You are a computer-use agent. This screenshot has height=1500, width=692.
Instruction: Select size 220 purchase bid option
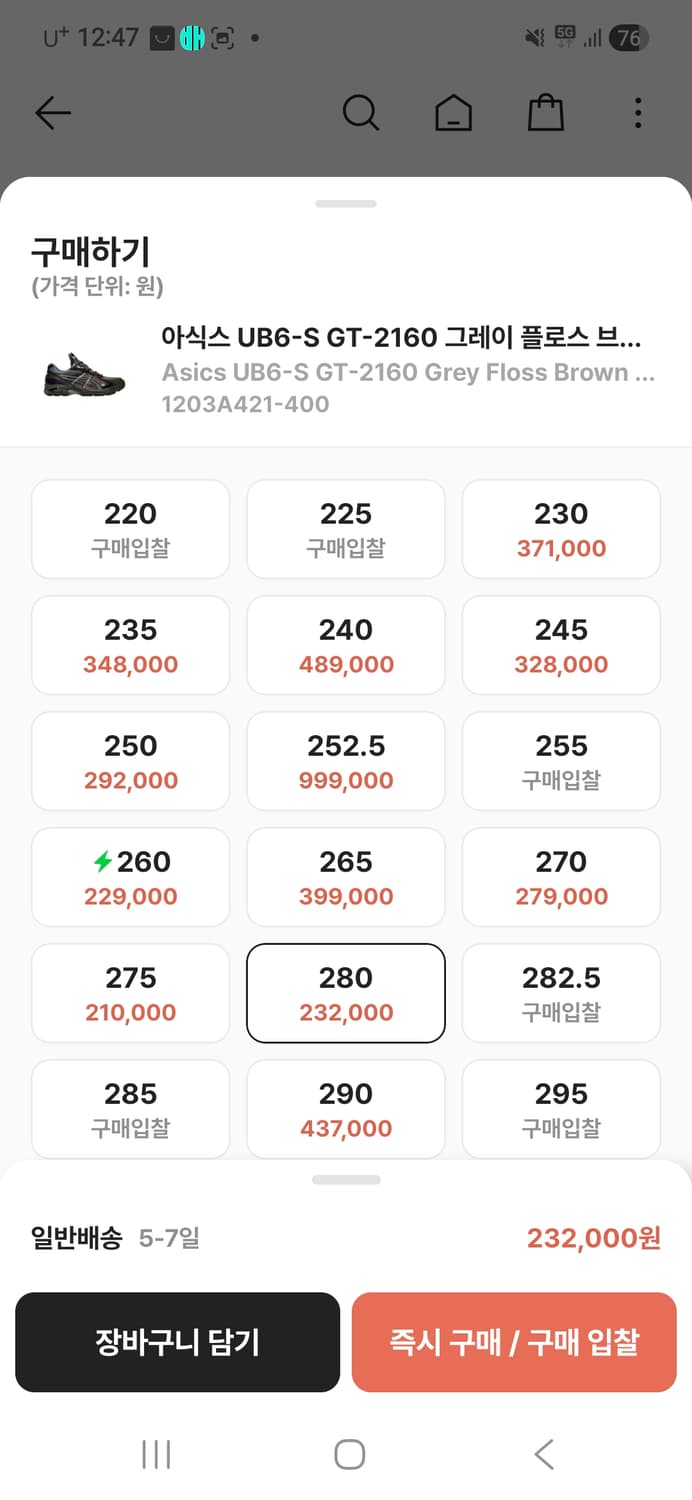(x=131, y=529)
